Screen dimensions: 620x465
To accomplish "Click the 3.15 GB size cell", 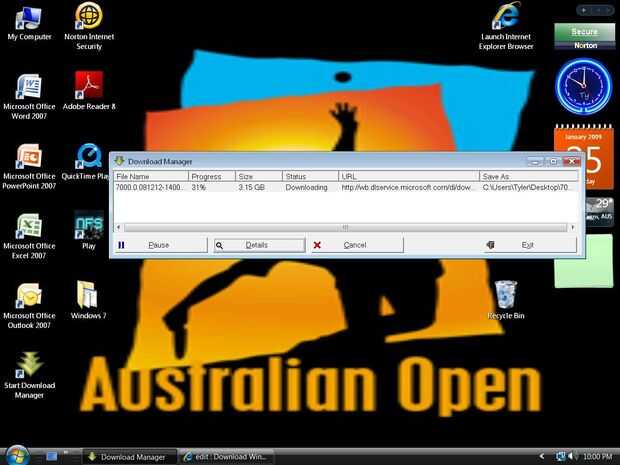I will pyautogui.click(x=259, y=187).
